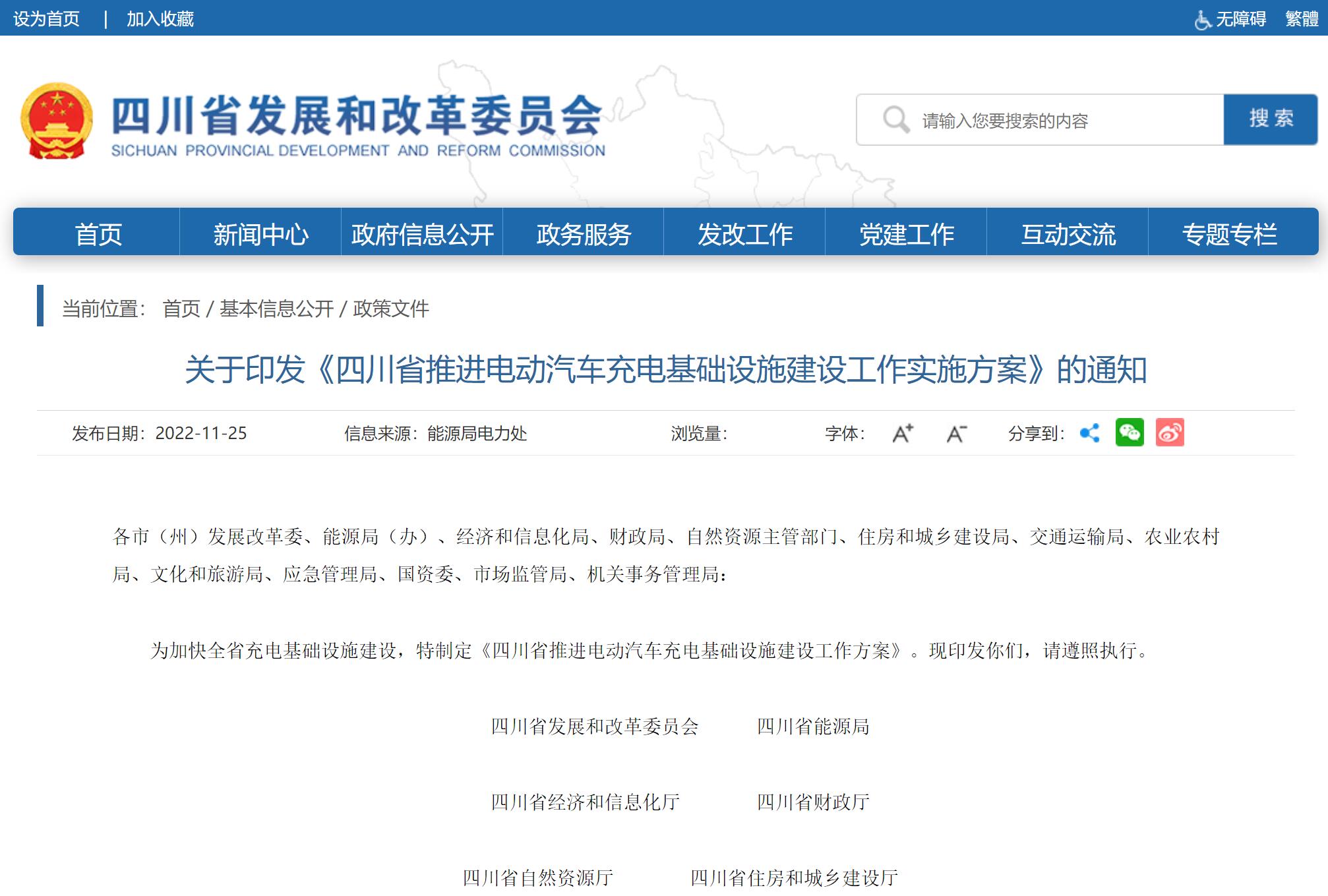1328x896 pixels.
Task: Open 互动交流 menu
Action: coord(1068,234)
